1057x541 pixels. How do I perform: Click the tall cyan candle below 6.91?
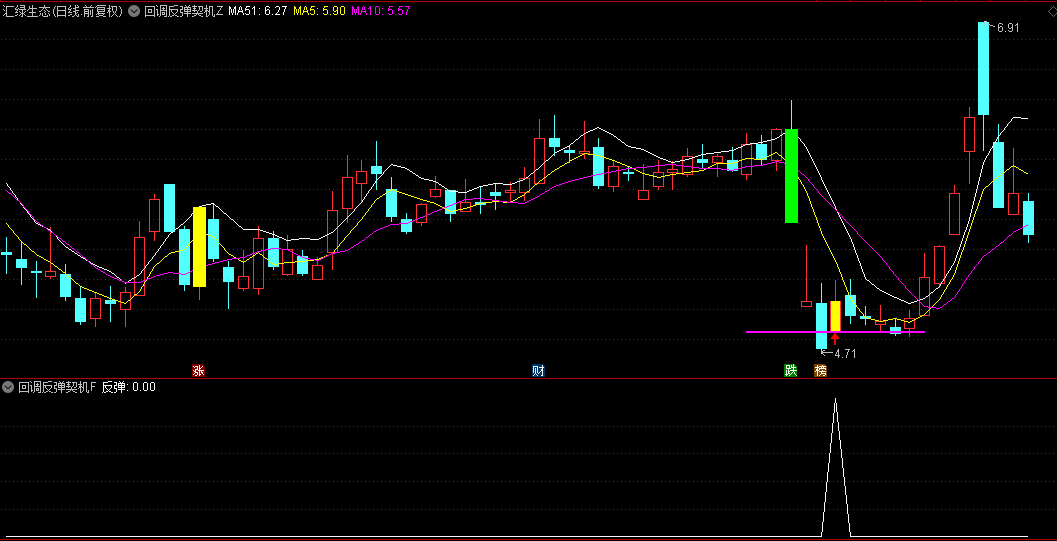click(984, 69)
